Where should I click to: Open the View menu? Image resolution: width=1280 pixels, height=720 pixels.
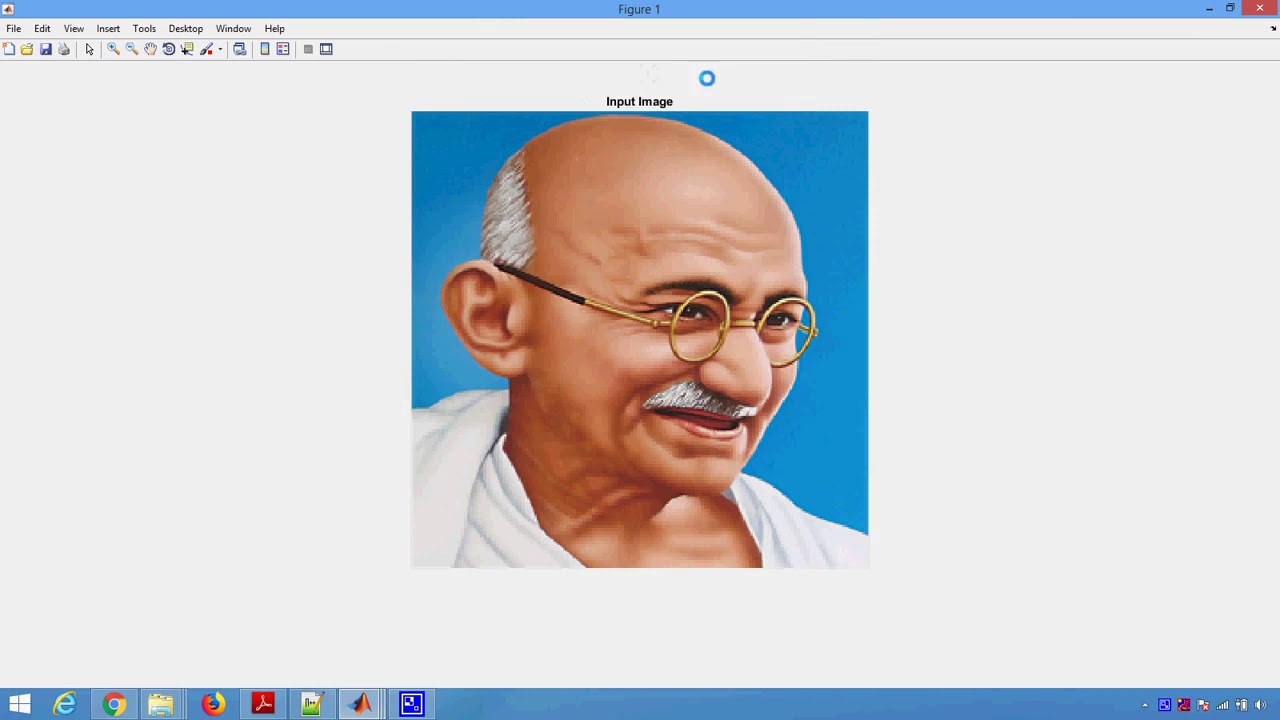coord(74,29)
